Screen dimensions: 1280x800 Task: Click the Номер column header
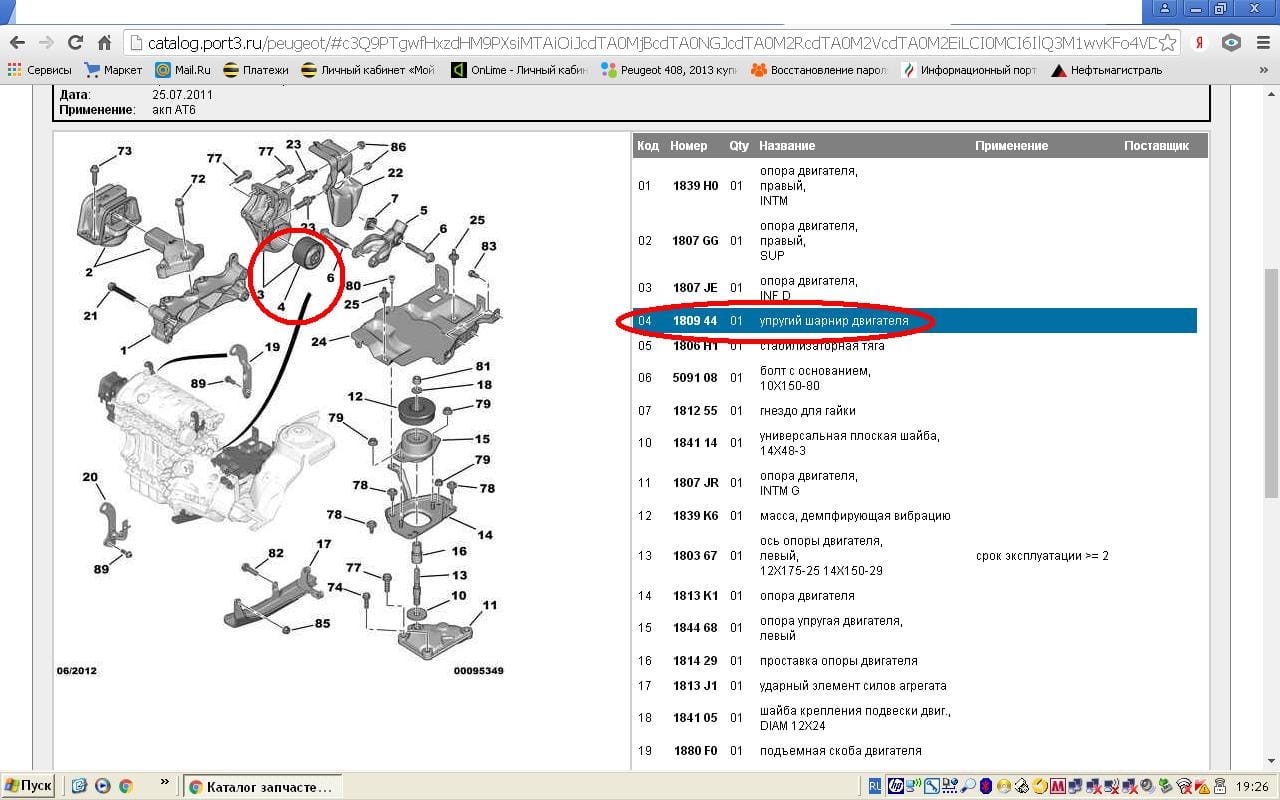(688, 146)
